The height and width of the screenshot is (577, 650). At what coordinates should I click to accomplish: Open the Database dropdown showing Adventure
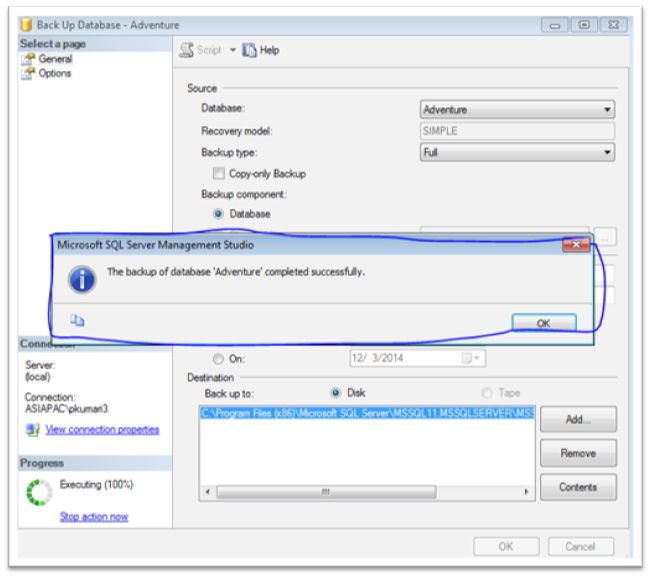tap(517, 109)
